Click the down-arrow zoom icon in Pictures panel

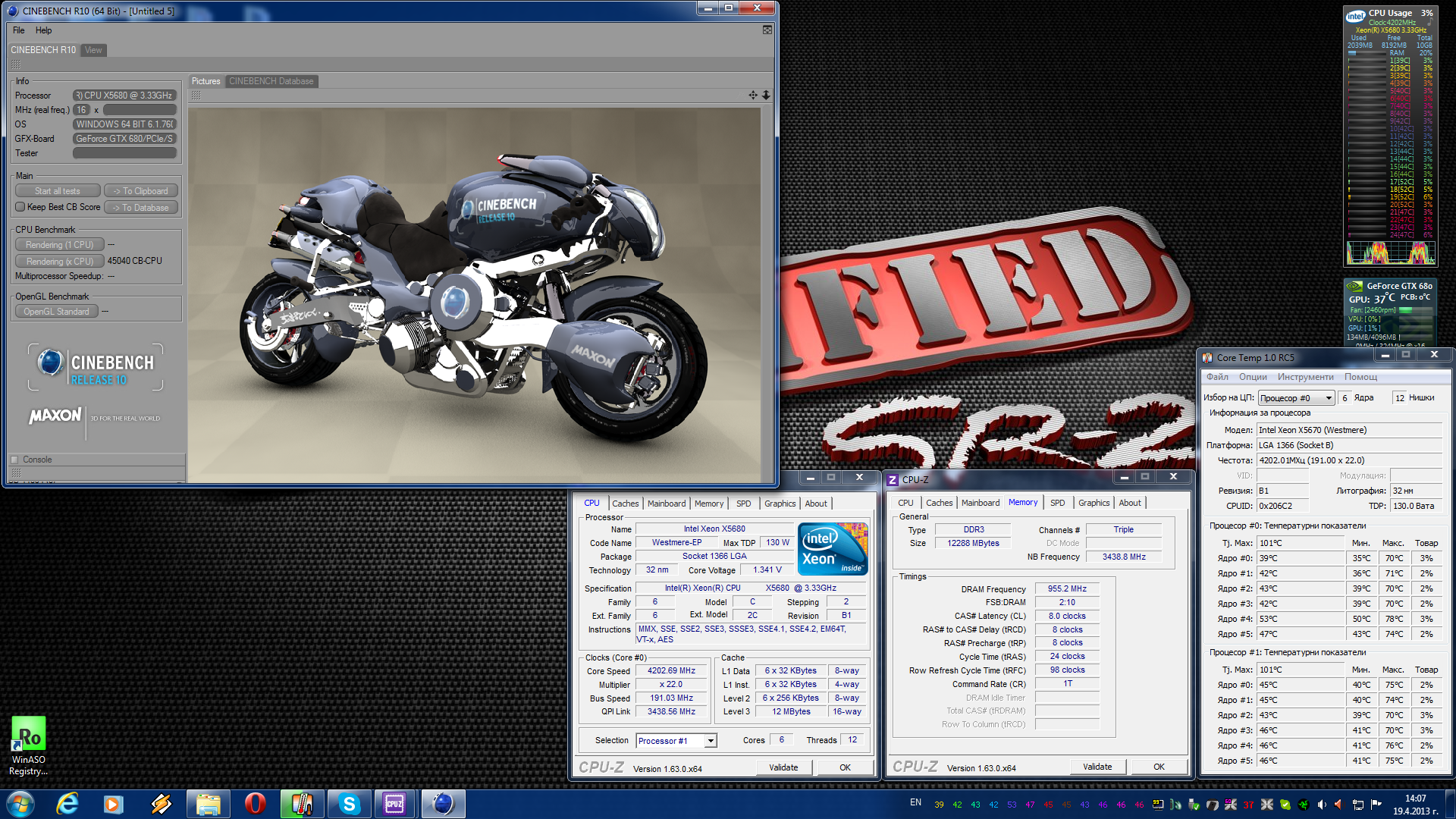766,95
